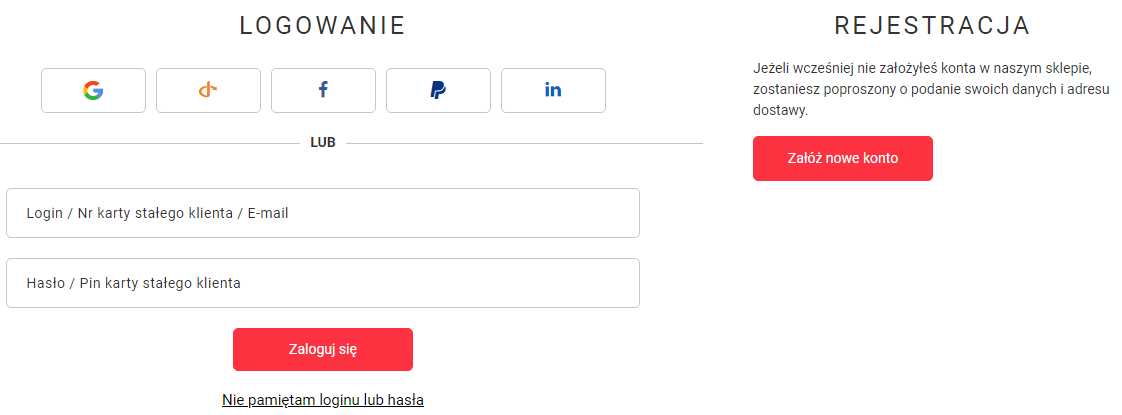This screenshot has width=1122, height=415.
Task: Choose the orange OpenID login icon
Action: (208, 91)
